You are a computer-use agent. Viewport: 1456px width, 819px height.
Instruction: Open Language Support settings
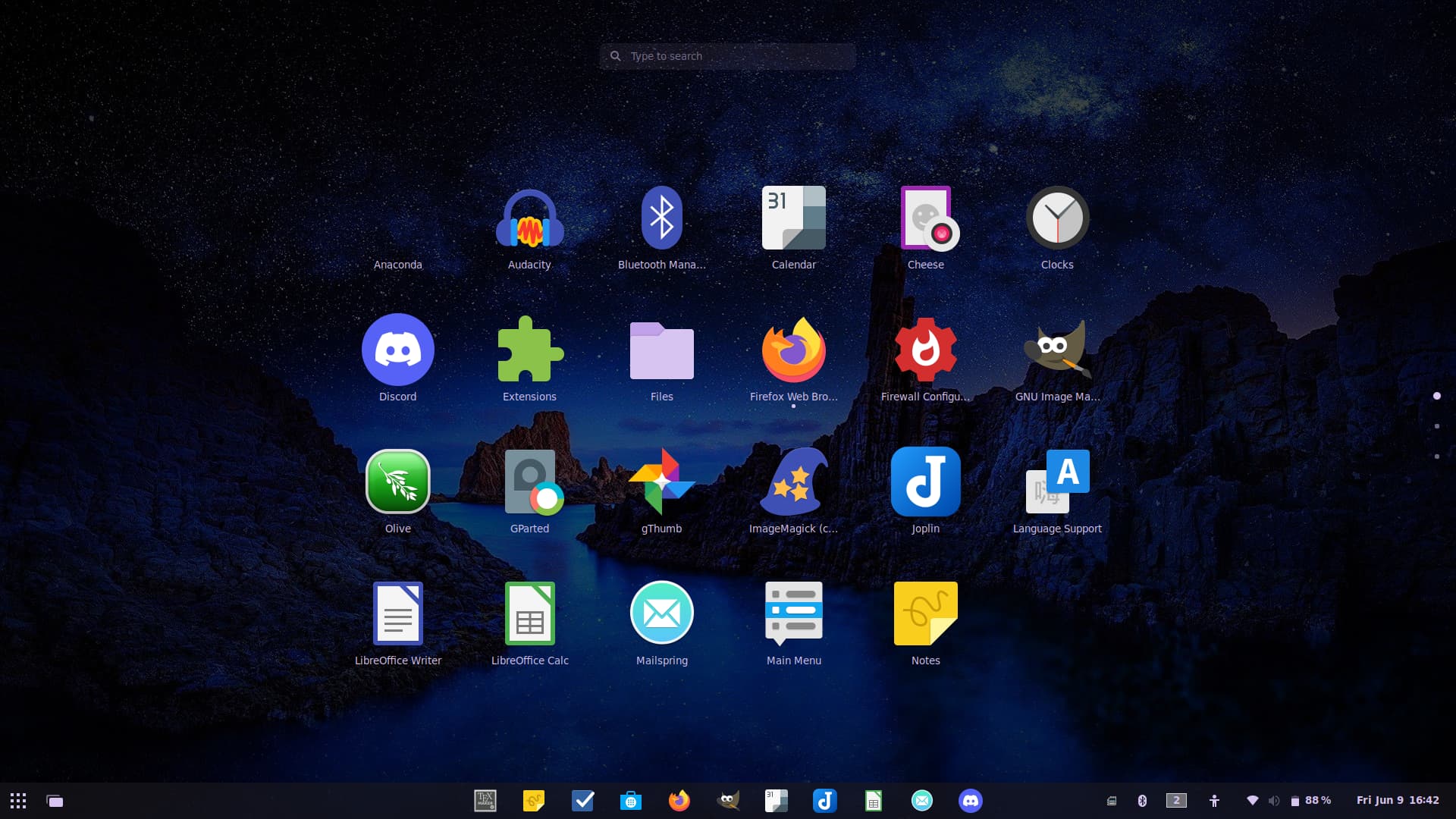click(1057, 482)
